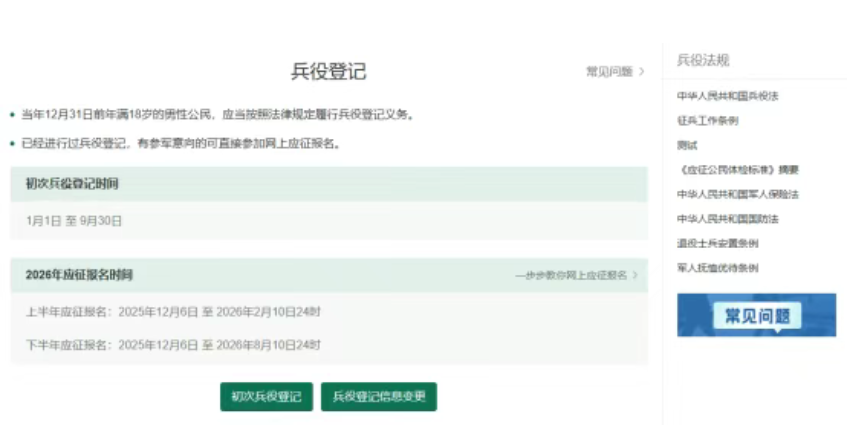851x435 pixels.
Task: Click the 上半年应征报名 date line
Action: coord(173,311)
